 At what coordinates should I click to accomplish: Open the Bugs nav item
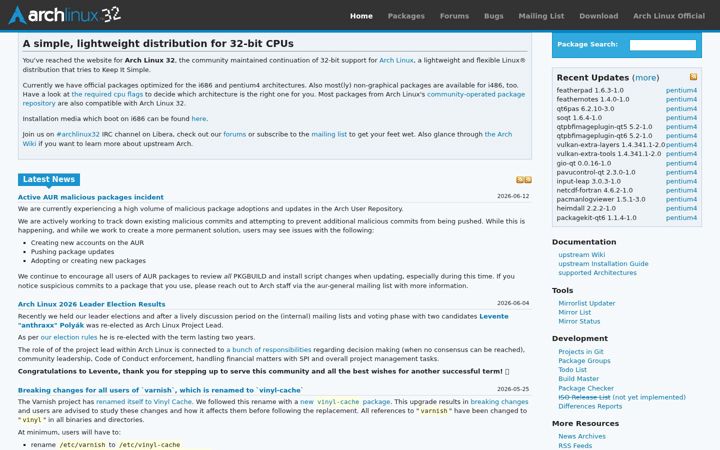point(494,16)
